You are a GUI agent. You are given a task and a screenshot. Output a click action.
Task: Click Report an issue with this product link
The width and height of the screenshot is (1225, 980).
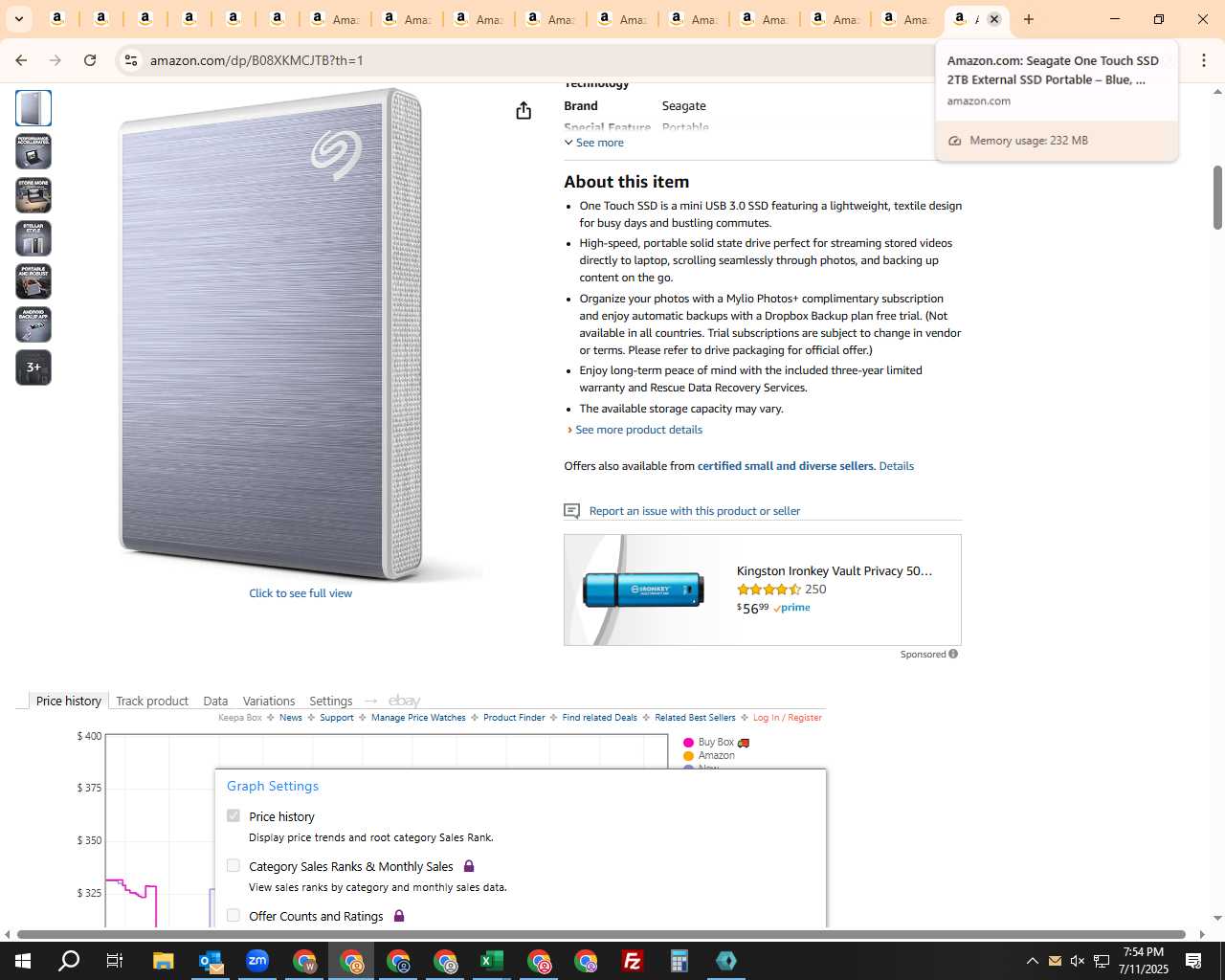coord(695,511)
